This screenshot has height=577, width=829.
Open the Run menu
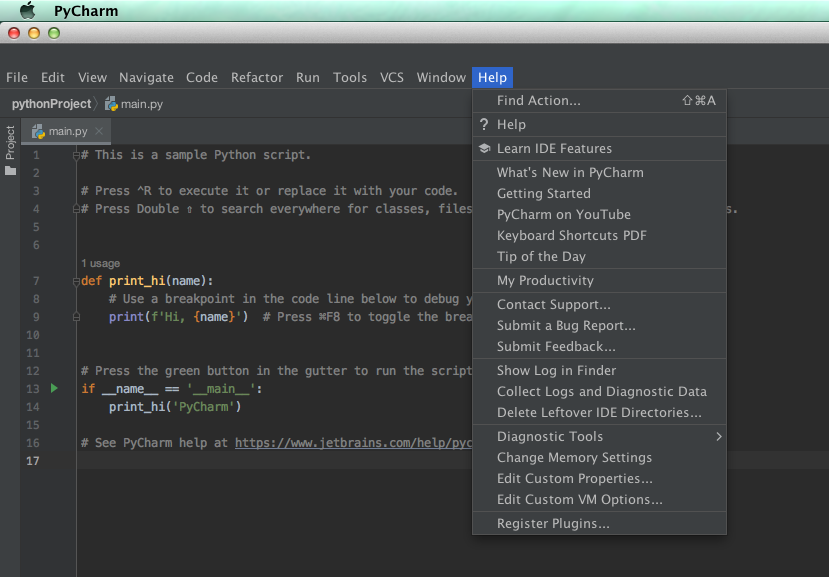point(308,77)
